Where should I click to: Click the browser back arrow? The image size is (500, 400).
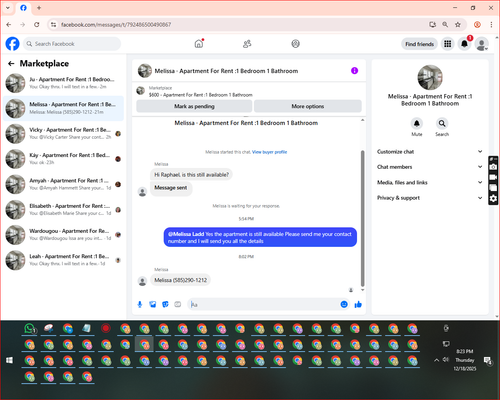pos(9,24)
